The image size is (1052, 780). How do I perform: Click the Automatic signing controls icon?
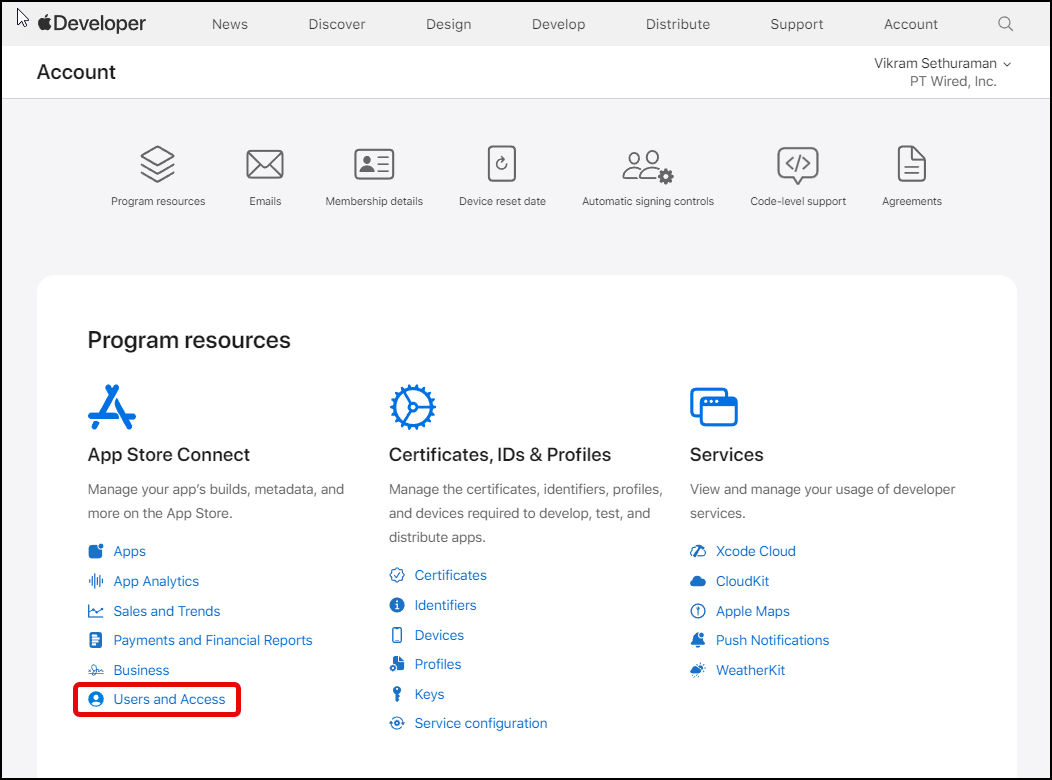647,166
